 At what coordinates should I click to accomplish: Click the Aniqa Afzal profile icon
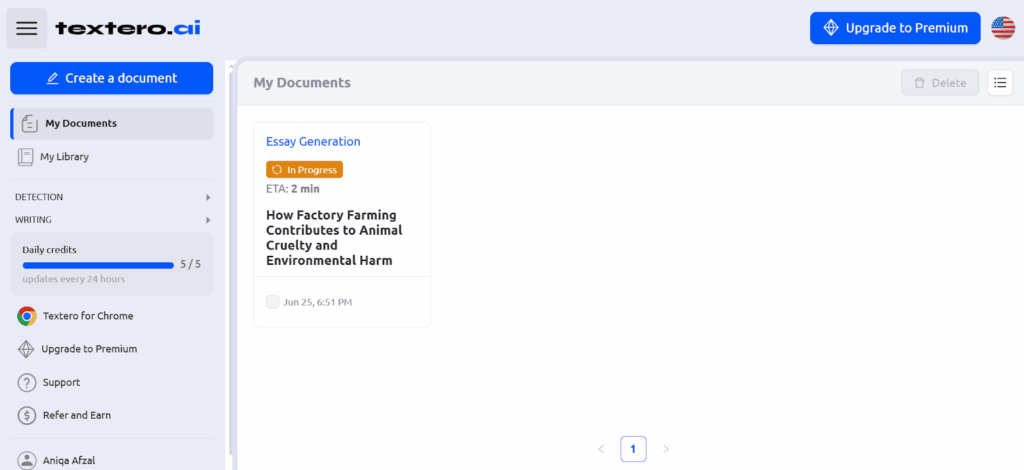(x=27, y=460)
